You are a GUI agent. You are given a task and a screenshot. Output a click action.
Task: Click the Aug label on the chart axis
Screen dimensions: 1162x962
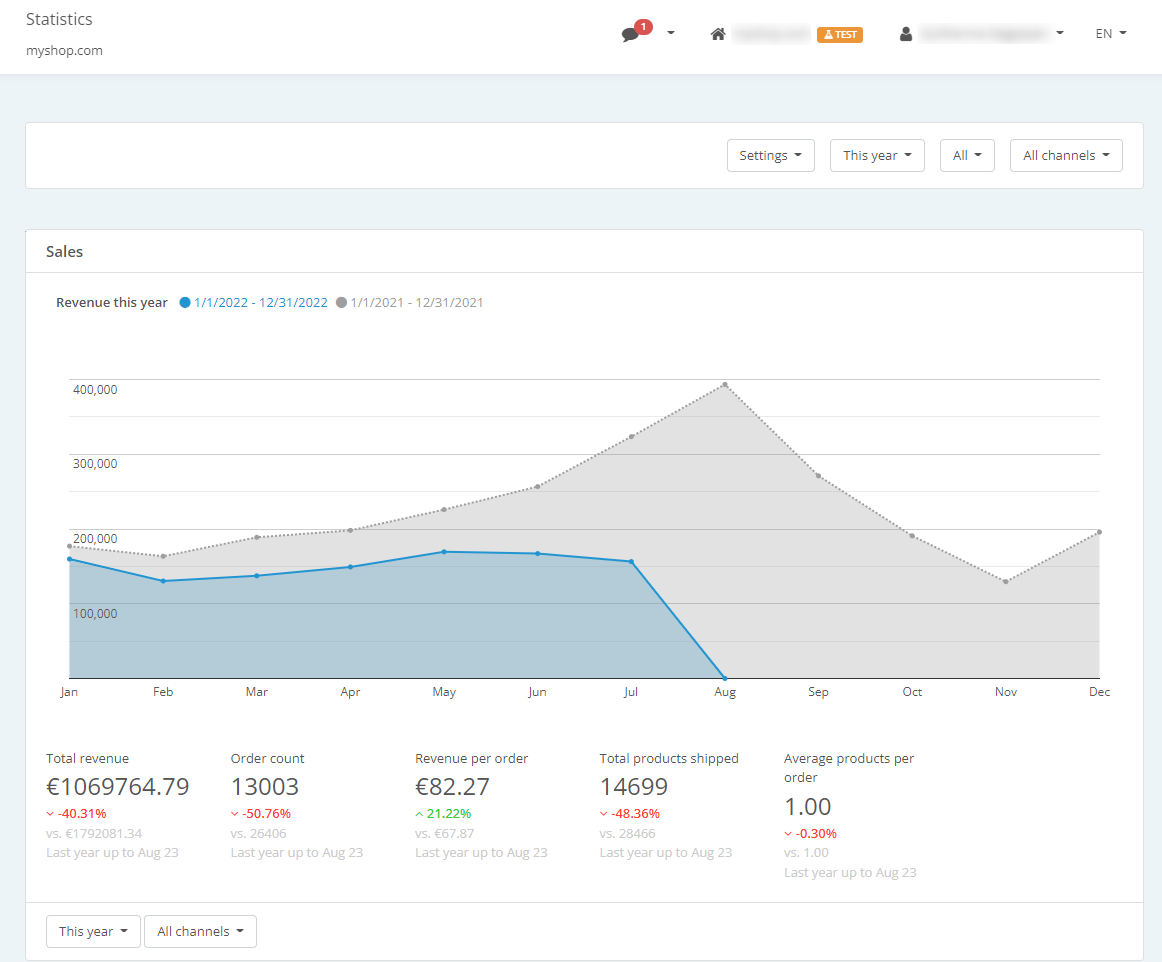(x=725, y=691)
